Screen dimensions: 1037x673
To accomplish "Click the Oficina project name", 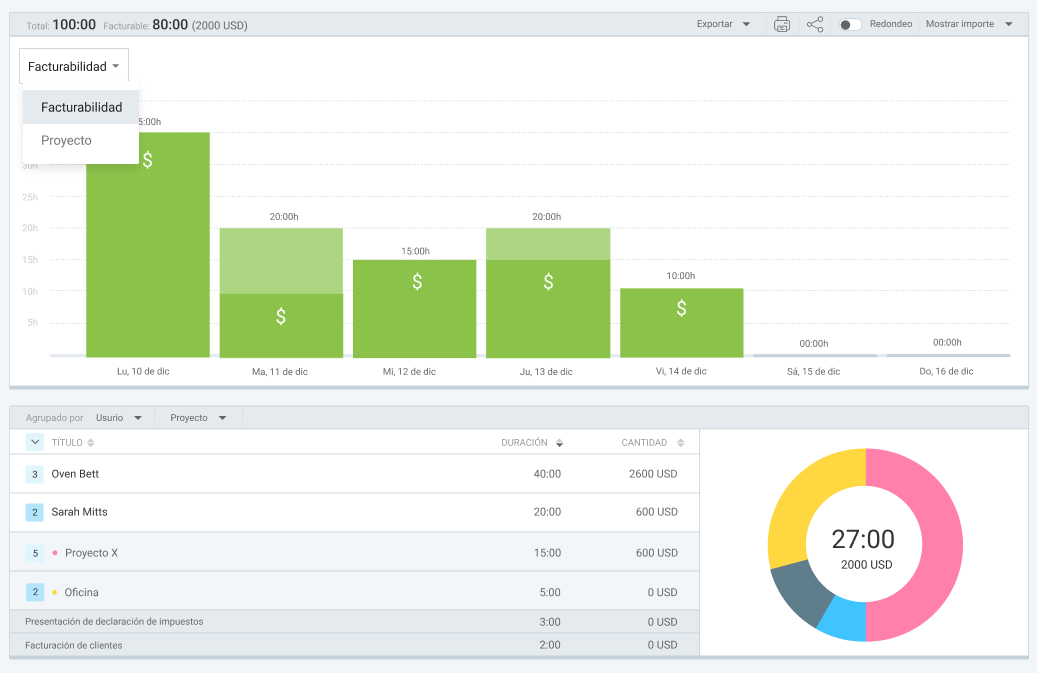I will (81, 592).
